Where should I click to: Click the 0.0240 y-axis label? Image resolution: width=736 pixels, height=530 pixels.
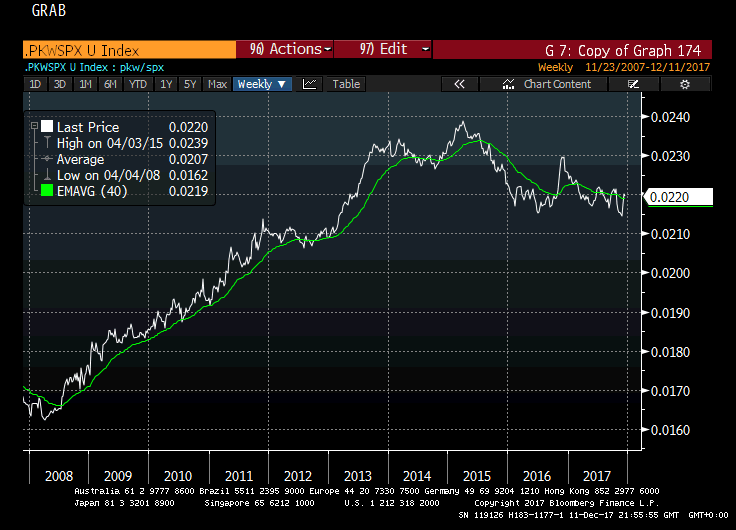coord(670,117)
